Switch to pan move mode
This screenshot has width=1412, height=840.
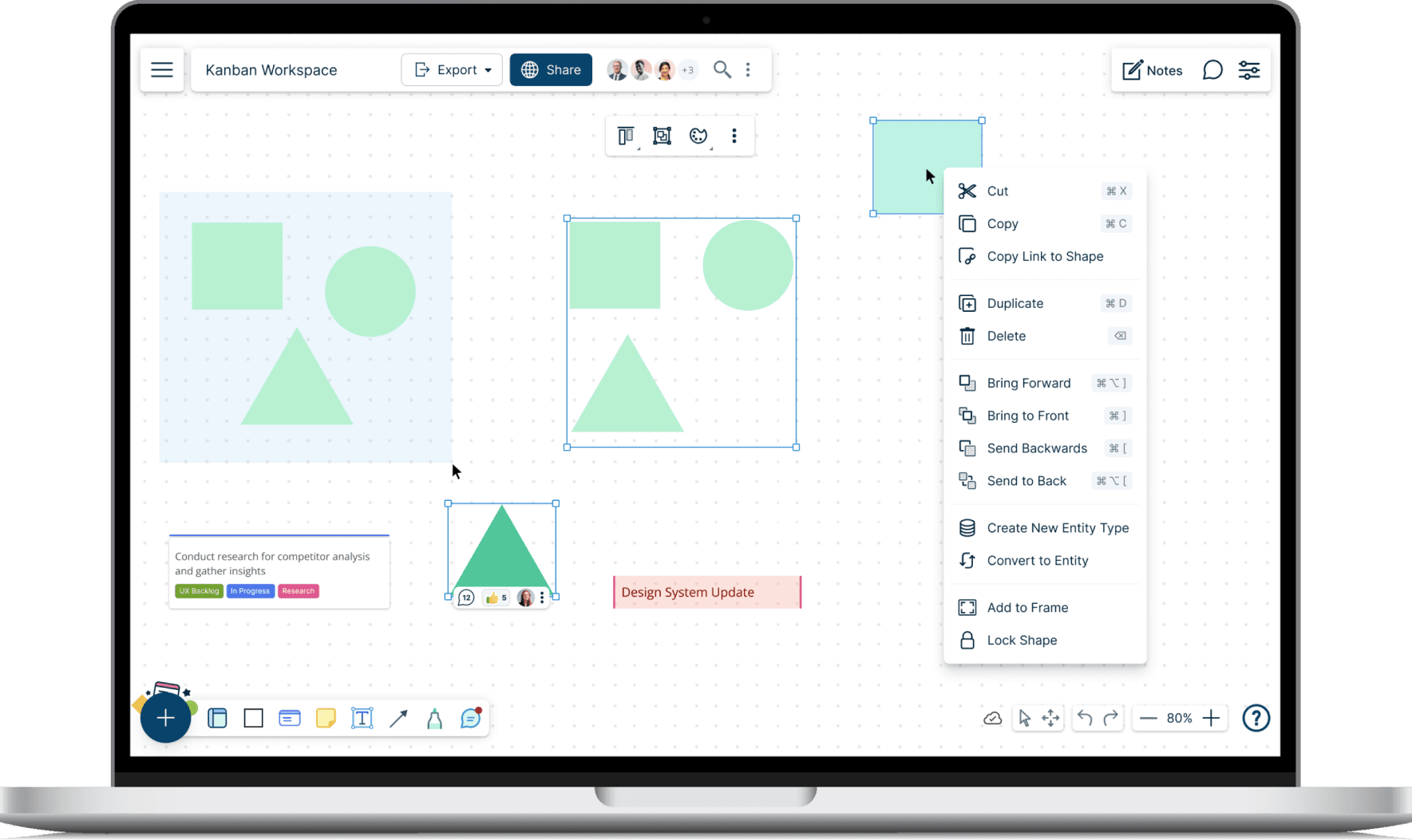1050,718
